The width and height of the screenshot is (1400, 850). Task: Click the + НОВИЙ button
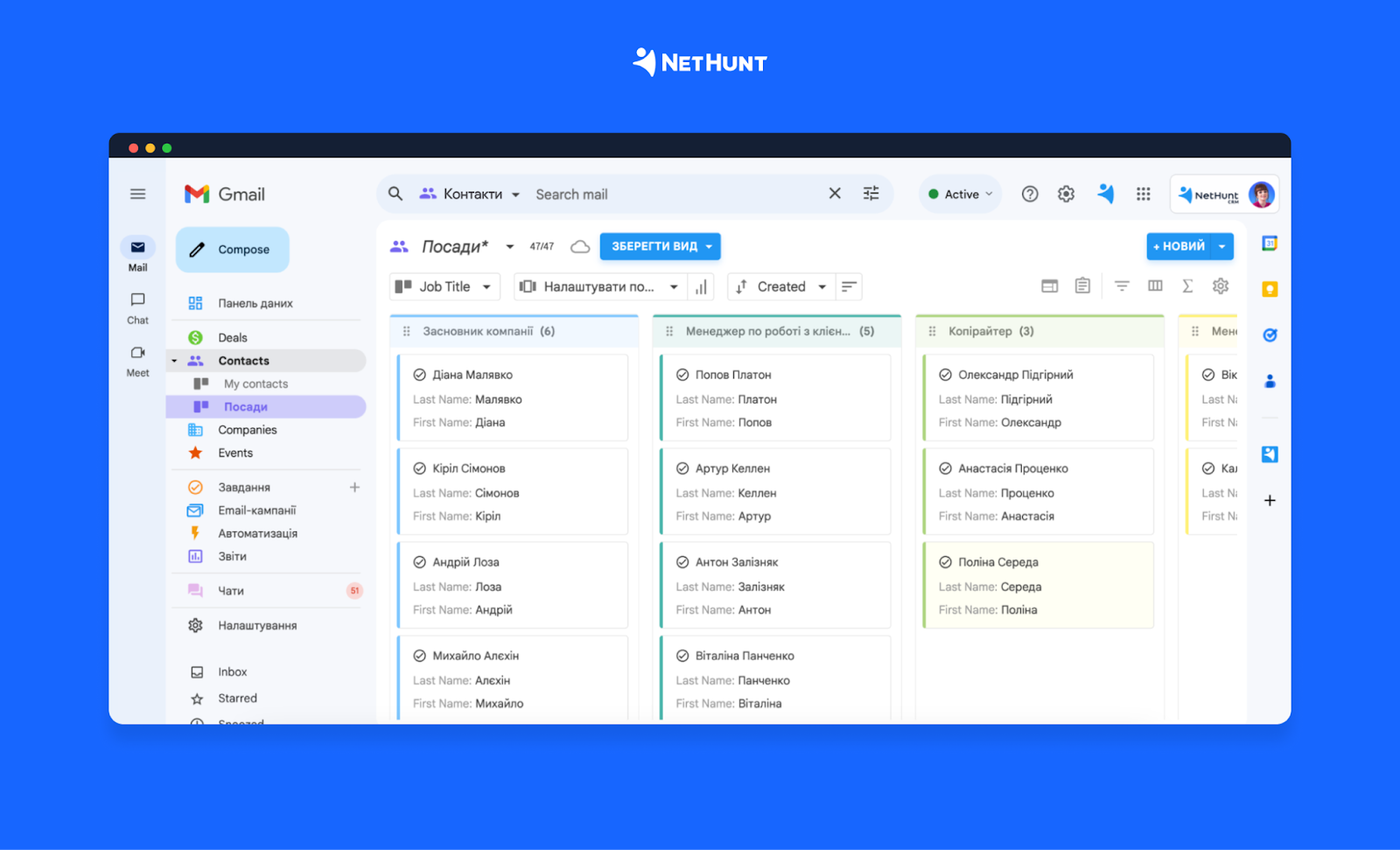pos(1179,247)
